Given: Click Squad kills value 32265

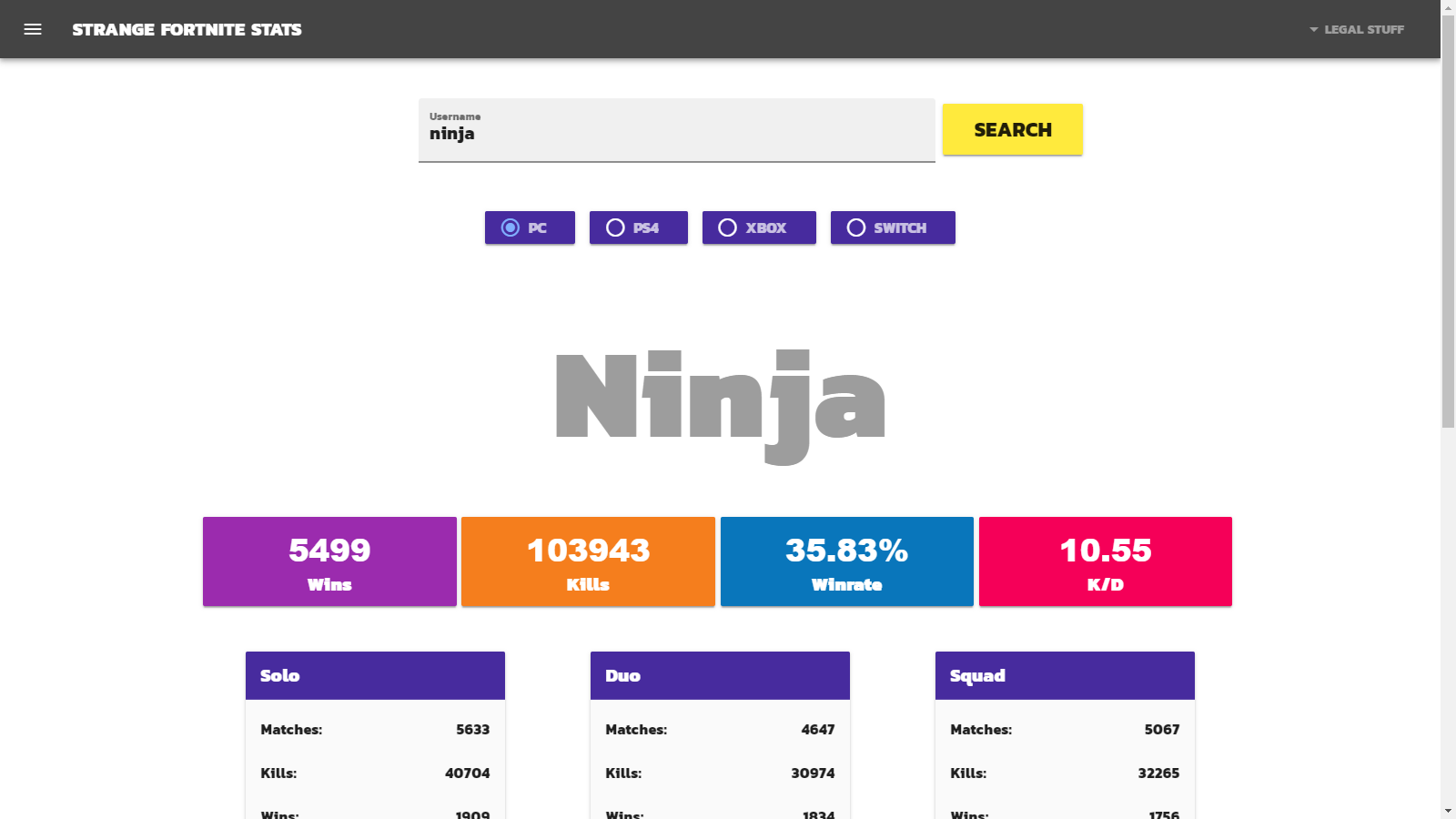Looking at the screenshot, I should click(1158, 773).
